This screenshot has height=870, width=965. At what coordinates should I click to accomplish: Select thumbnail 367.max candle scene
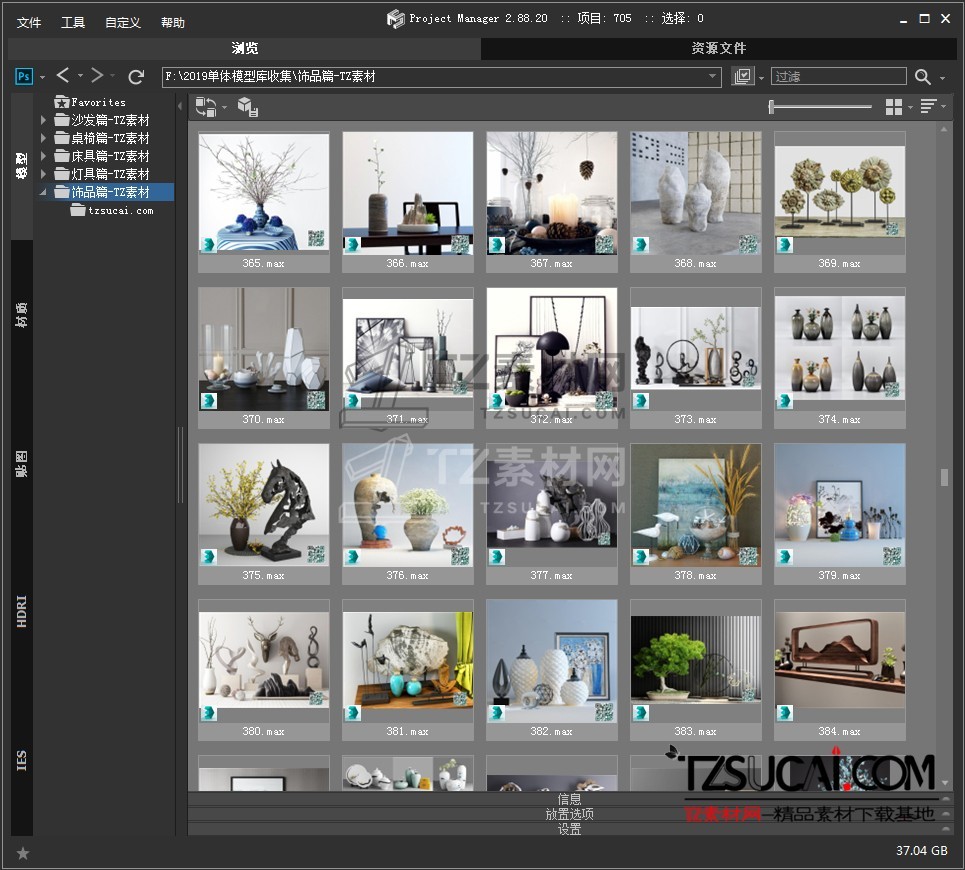coord(551,202)
